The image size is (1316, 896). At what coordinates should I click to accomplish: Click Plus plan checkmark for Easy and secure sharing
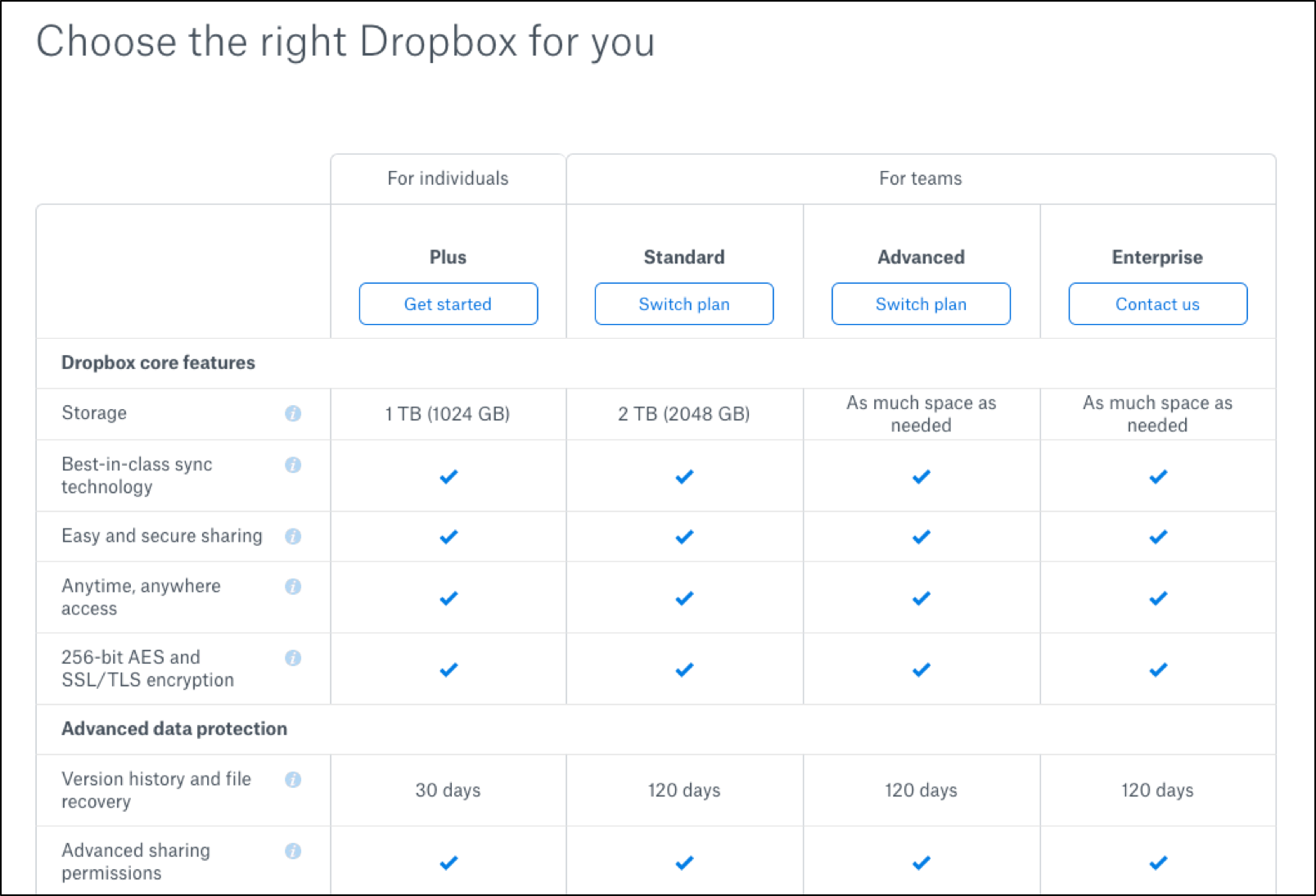pyautogui.click(x=448, y=537)
